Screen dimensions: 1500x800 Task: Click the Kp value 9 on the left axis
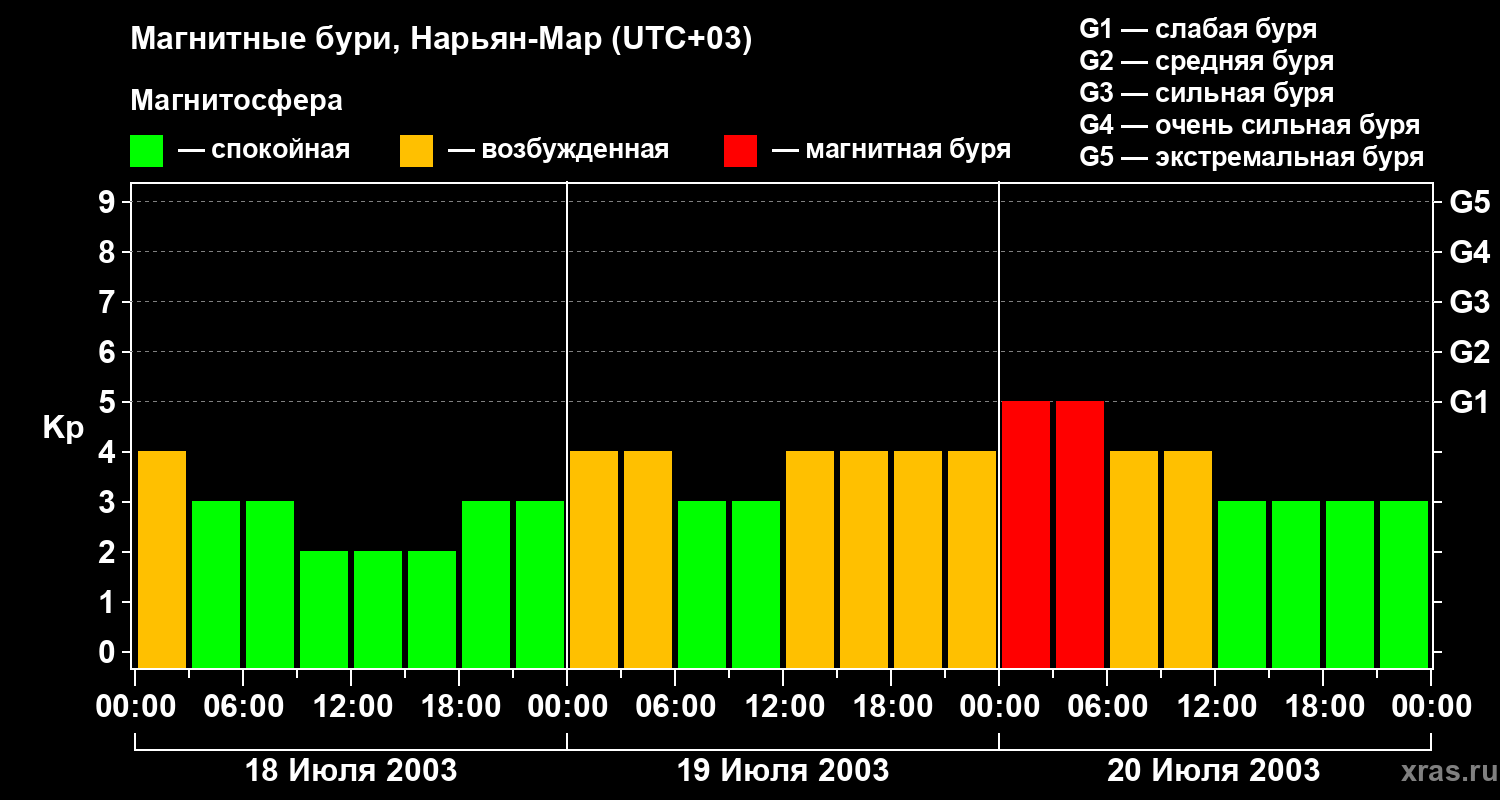point(109,202)
